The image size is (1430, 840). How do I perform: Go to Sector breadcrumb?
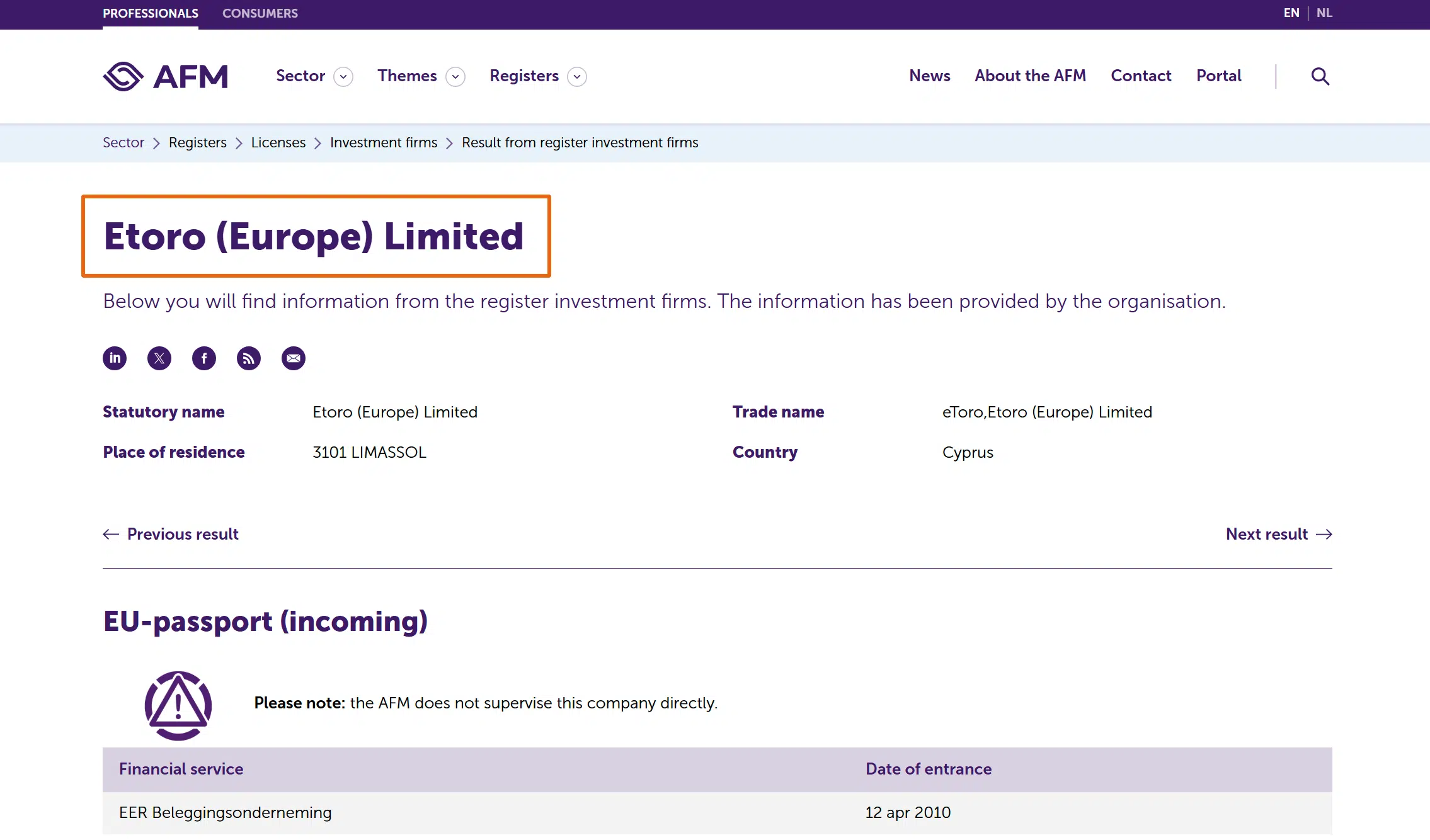pos(123,142)
